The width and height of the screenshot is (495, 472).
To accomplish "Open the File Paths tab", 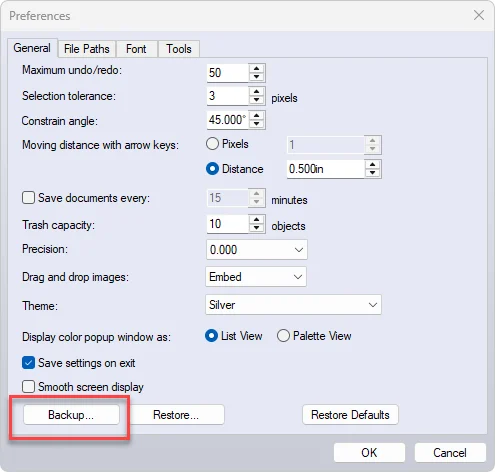I will (x=87, y=49).
